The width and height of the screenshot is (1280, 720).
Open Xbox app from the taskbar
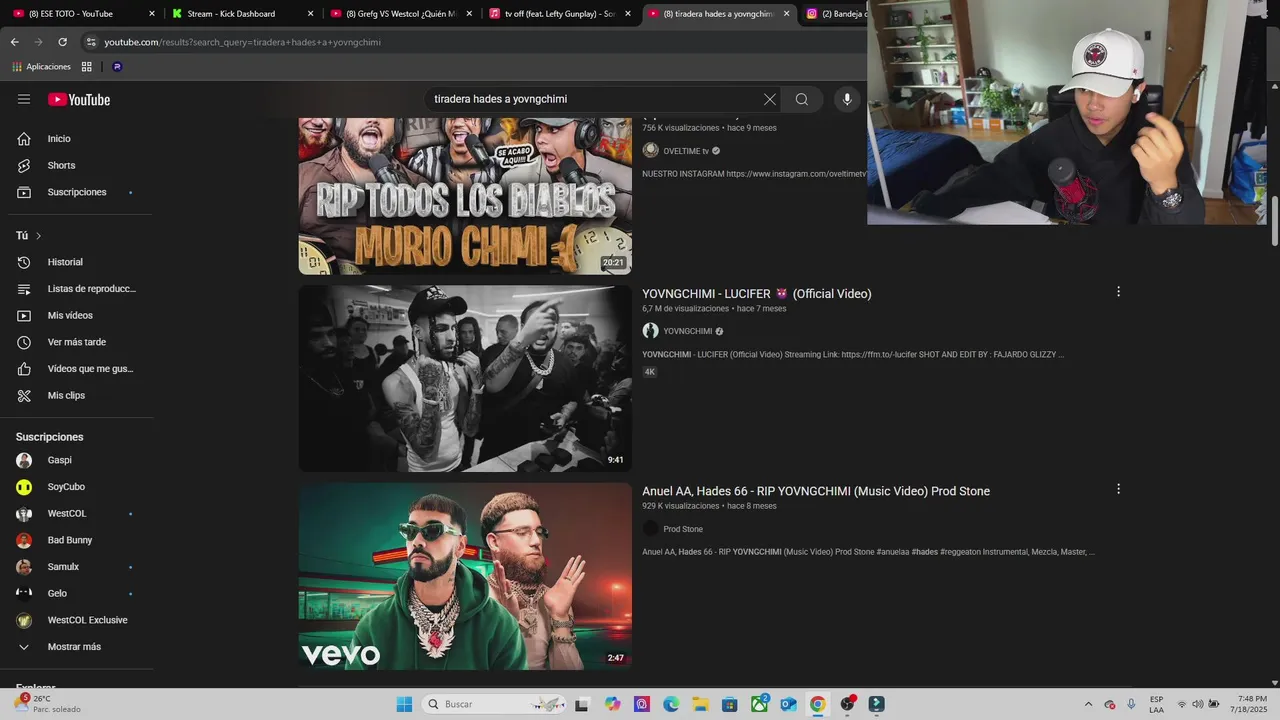pyautogui.click(x=759, y=704)
